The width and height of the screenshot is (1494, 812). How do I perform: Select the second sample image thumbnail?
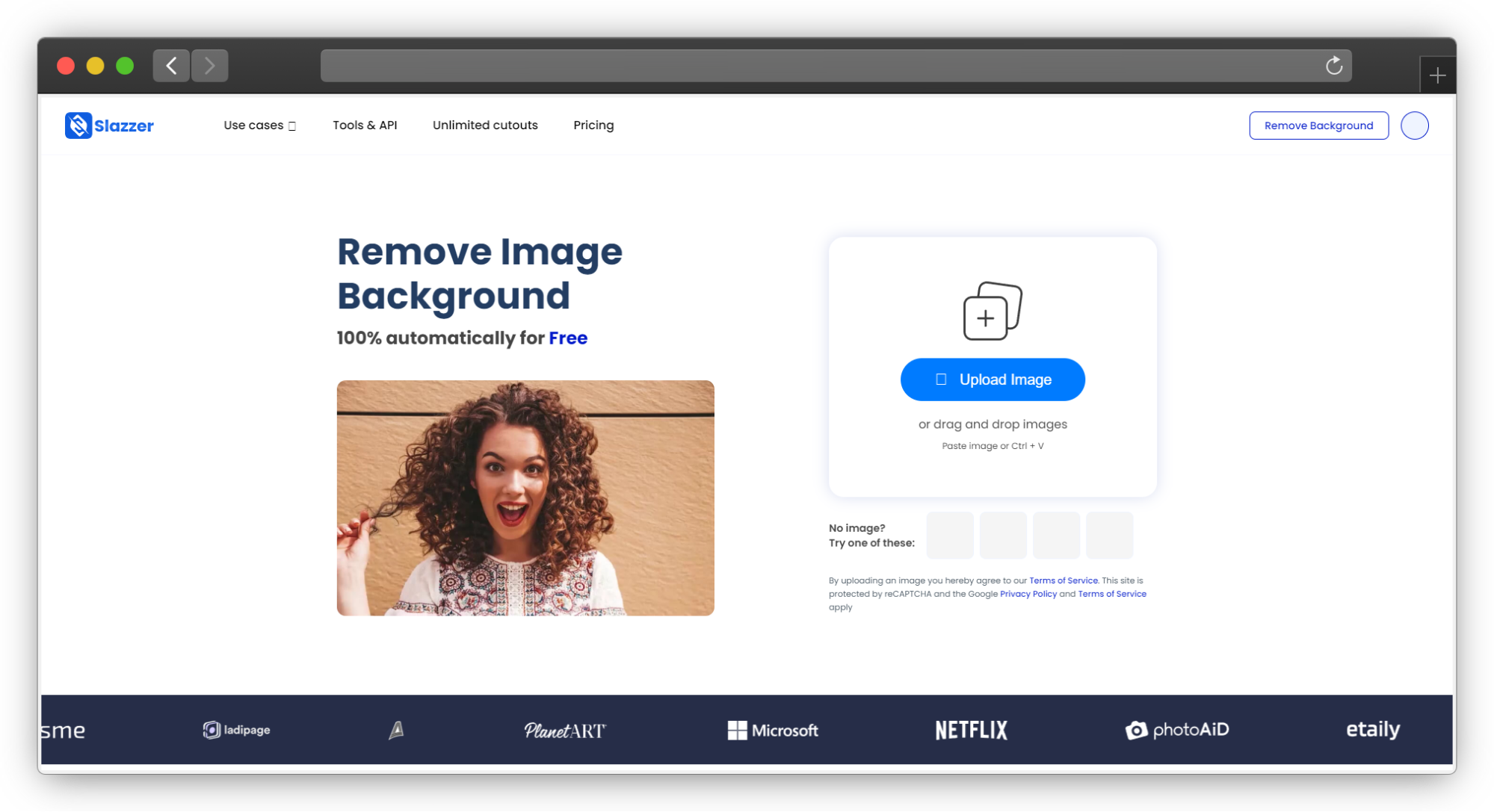click(x=1003, y=536)
